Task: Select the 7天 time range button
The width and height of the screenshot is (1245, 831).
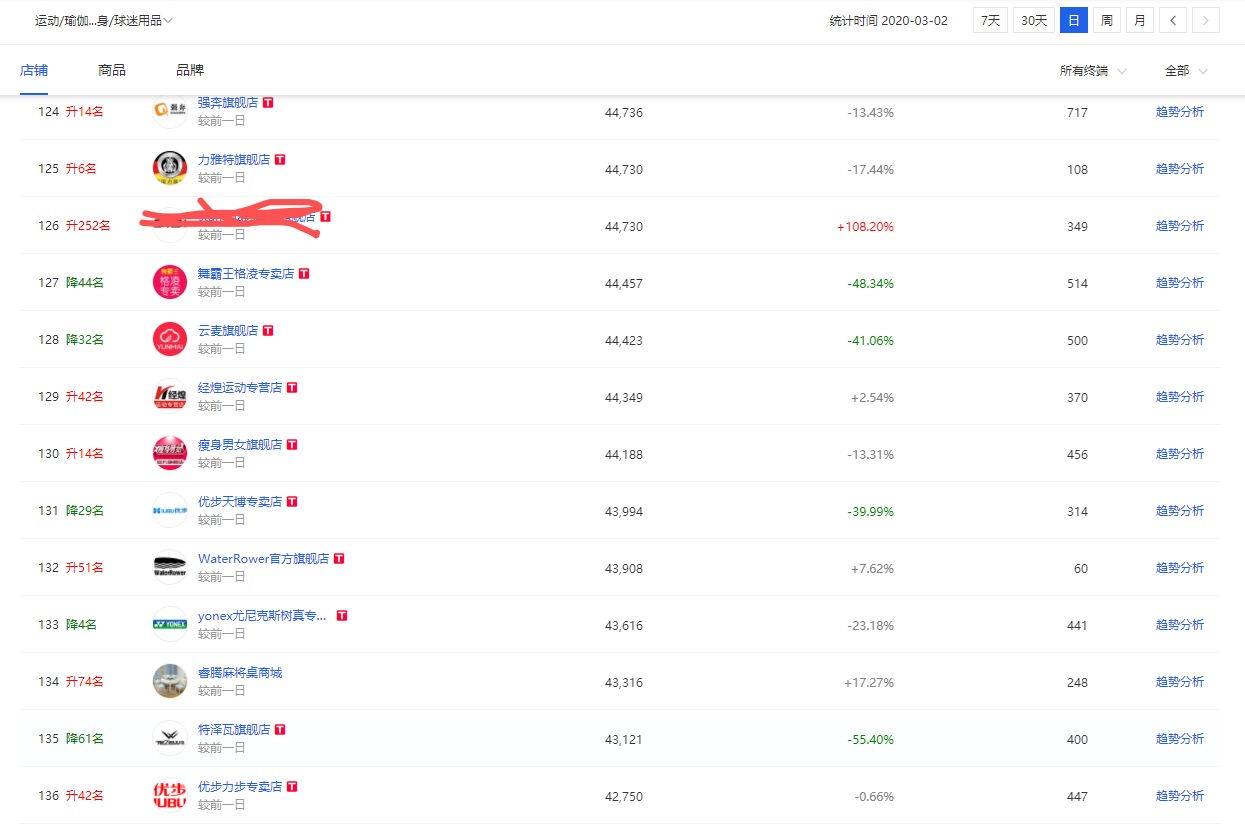Action: pyautogui.click(x=990, y=20)
